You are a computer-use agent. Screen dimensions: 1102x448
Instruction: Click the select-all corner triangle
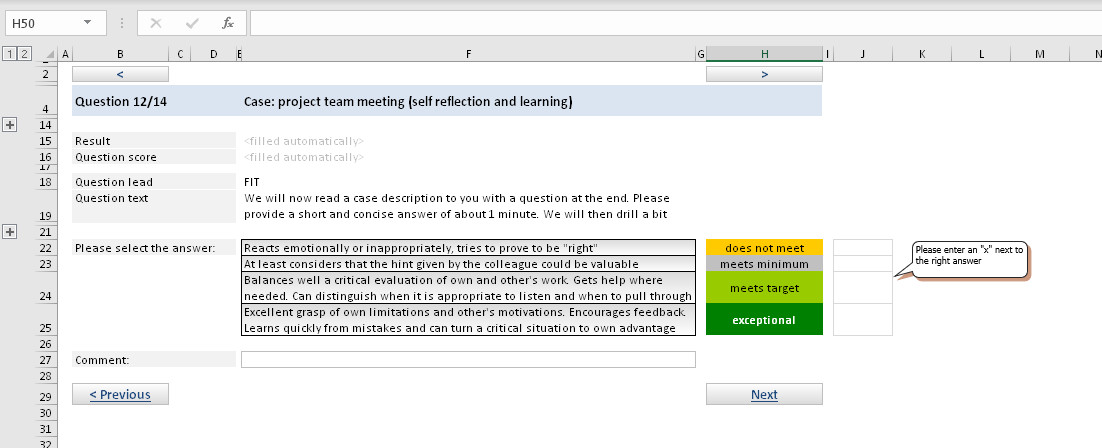click(50, 54)
